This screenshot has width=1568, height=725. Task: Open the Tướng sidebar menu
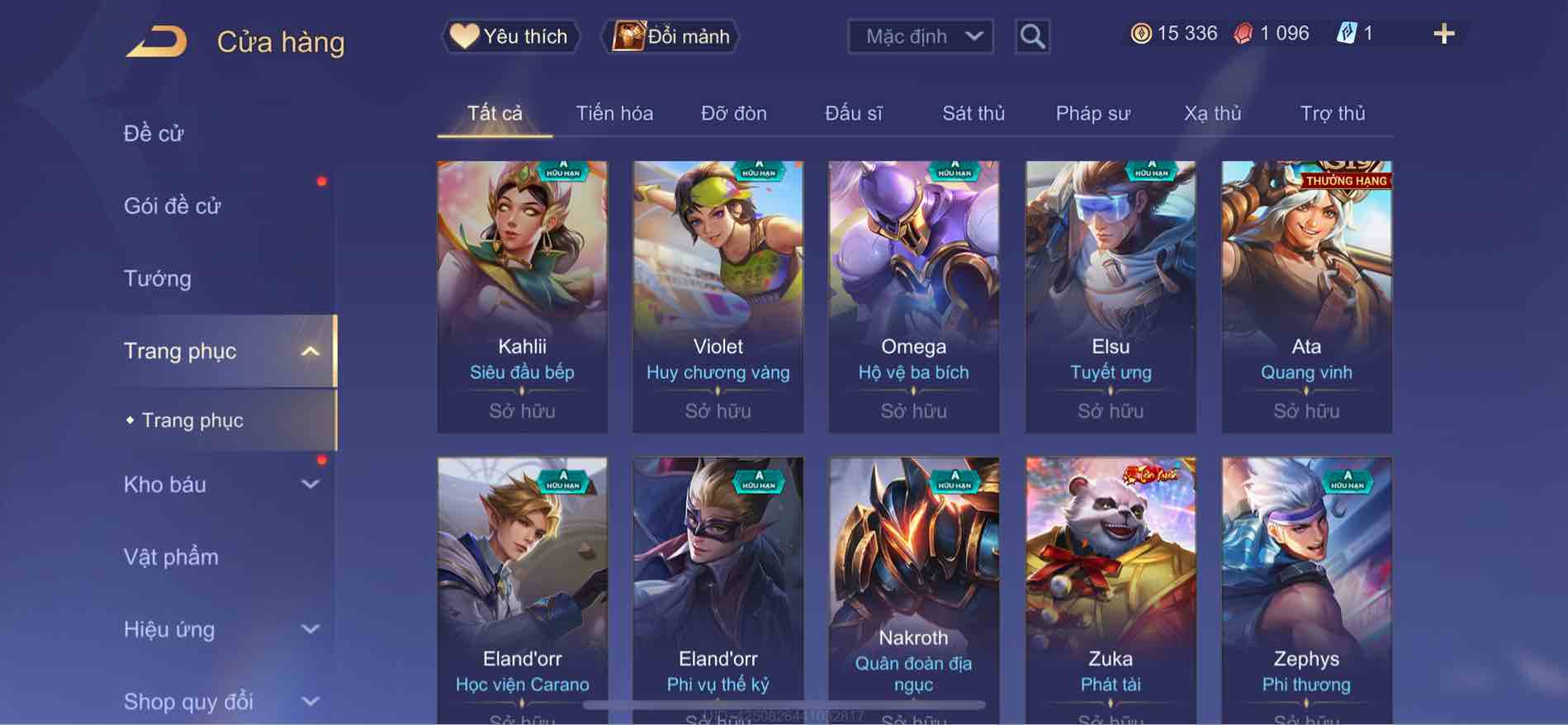(x=158, y=278)
